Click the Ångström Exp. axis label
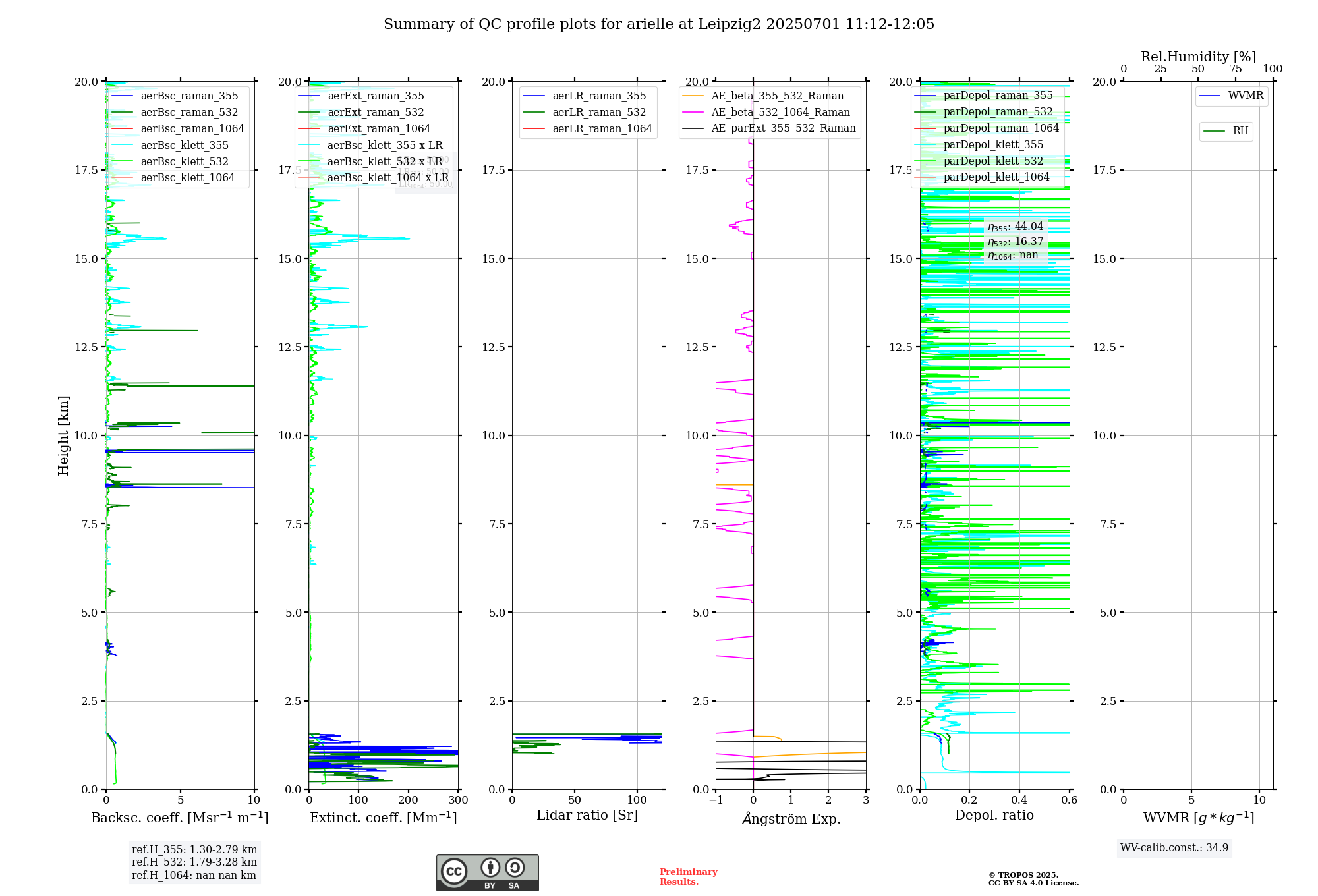 [x=791, y=818]
